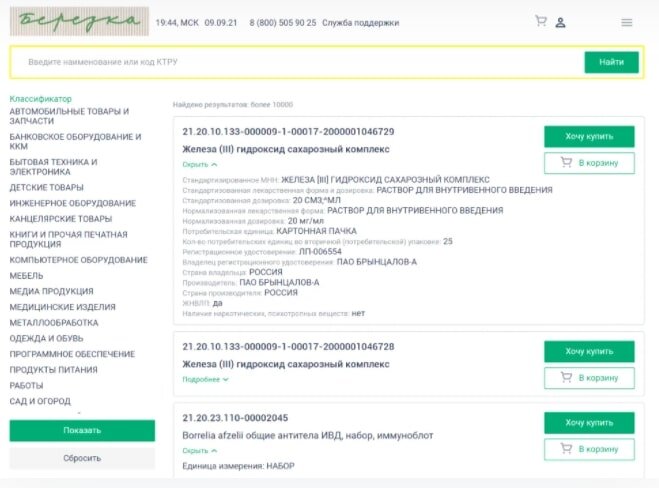Click Хочу купить for Borrelia afzelii item
Image resolution: width=659 pixels, height=488 pixels.
pyautogui.click(x=589, y=423)
